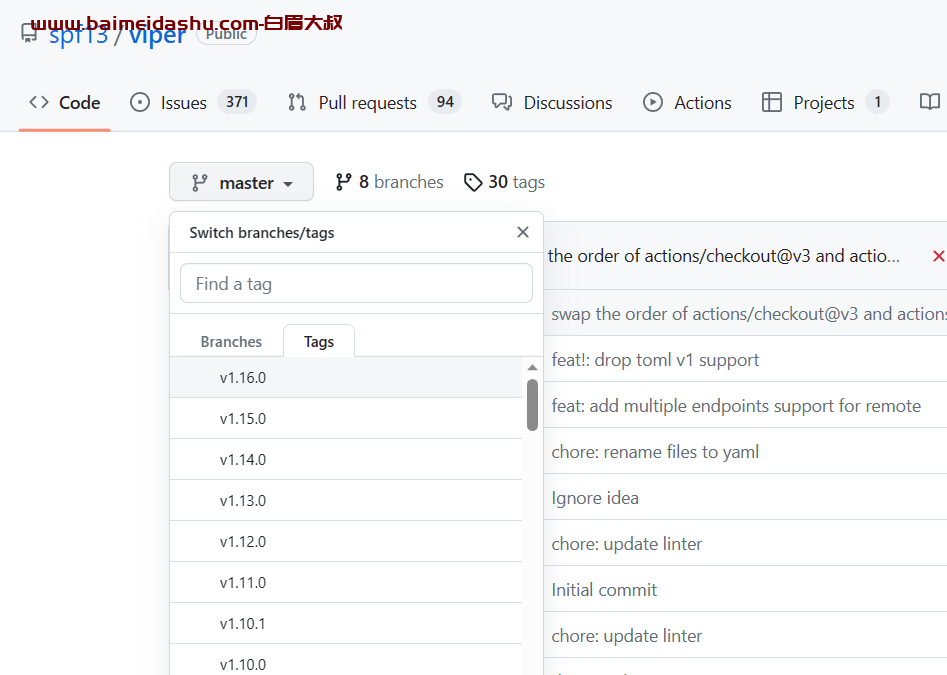Open commit 'feat!: drop toml v1 support'
The image size is (947, 675).
click(655, 360)
